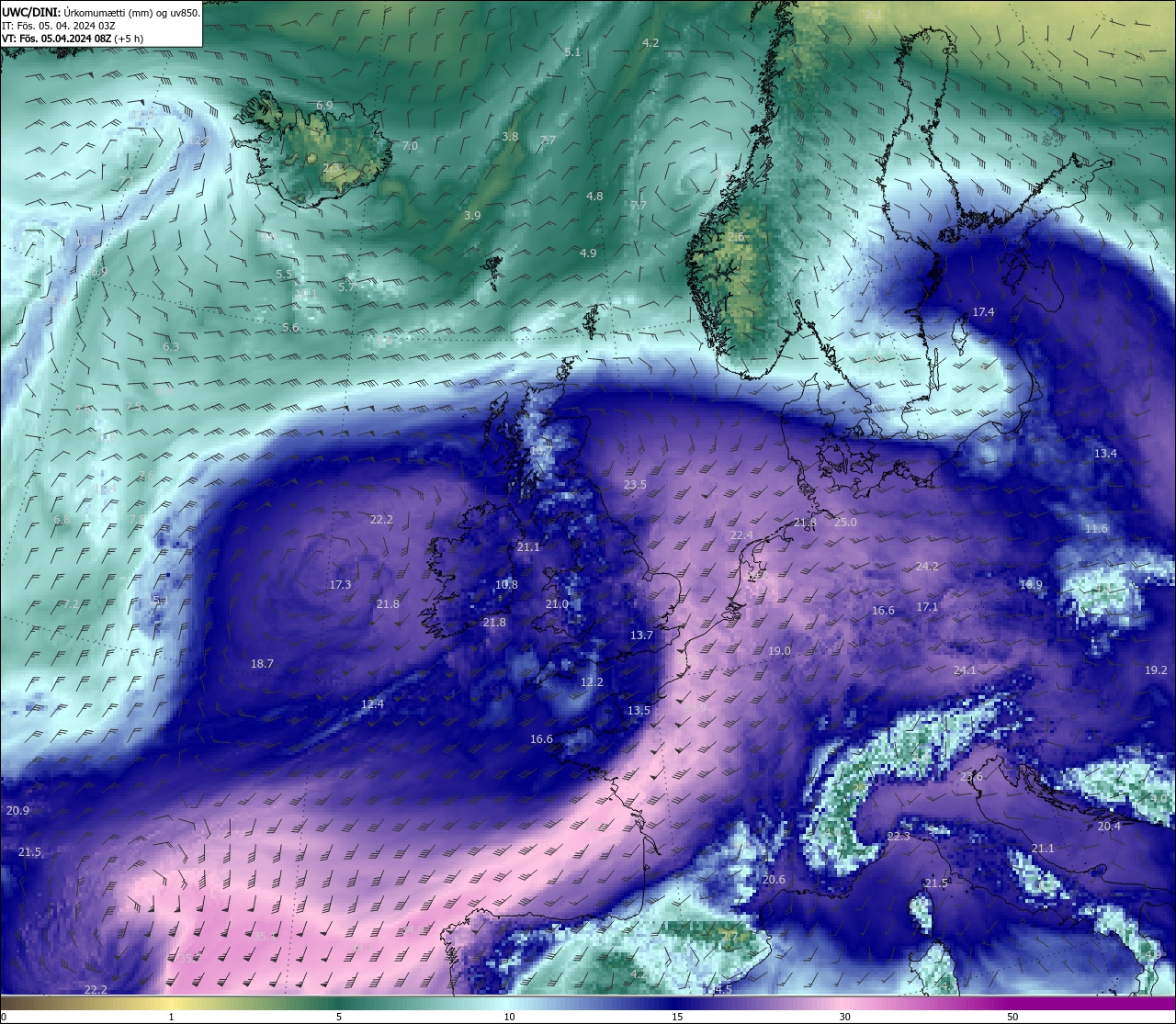The image size is (1176, 1024).
Task: Click the 24.1 value label
Action: 965,670
